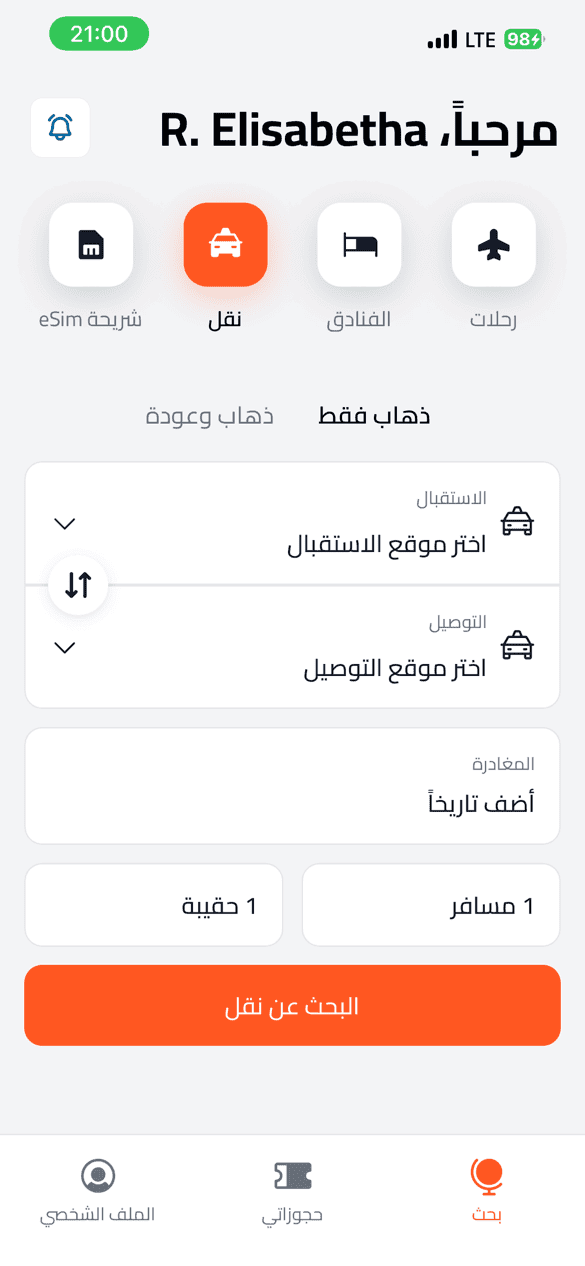Open الملف الشخصي via the profile icon
The height and width of the screenshot is (1266, 585).
[x=97, y=1176]
